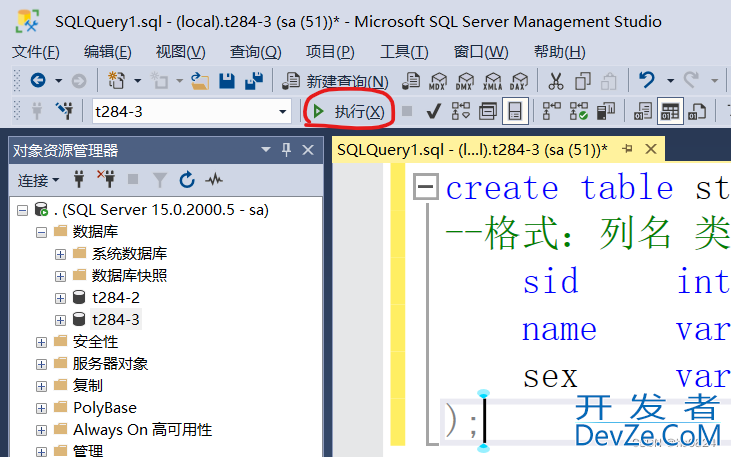This screenshot has width=731, height=457.
Task: Click the Redo arrow icon
Action: tap(691, 80)
